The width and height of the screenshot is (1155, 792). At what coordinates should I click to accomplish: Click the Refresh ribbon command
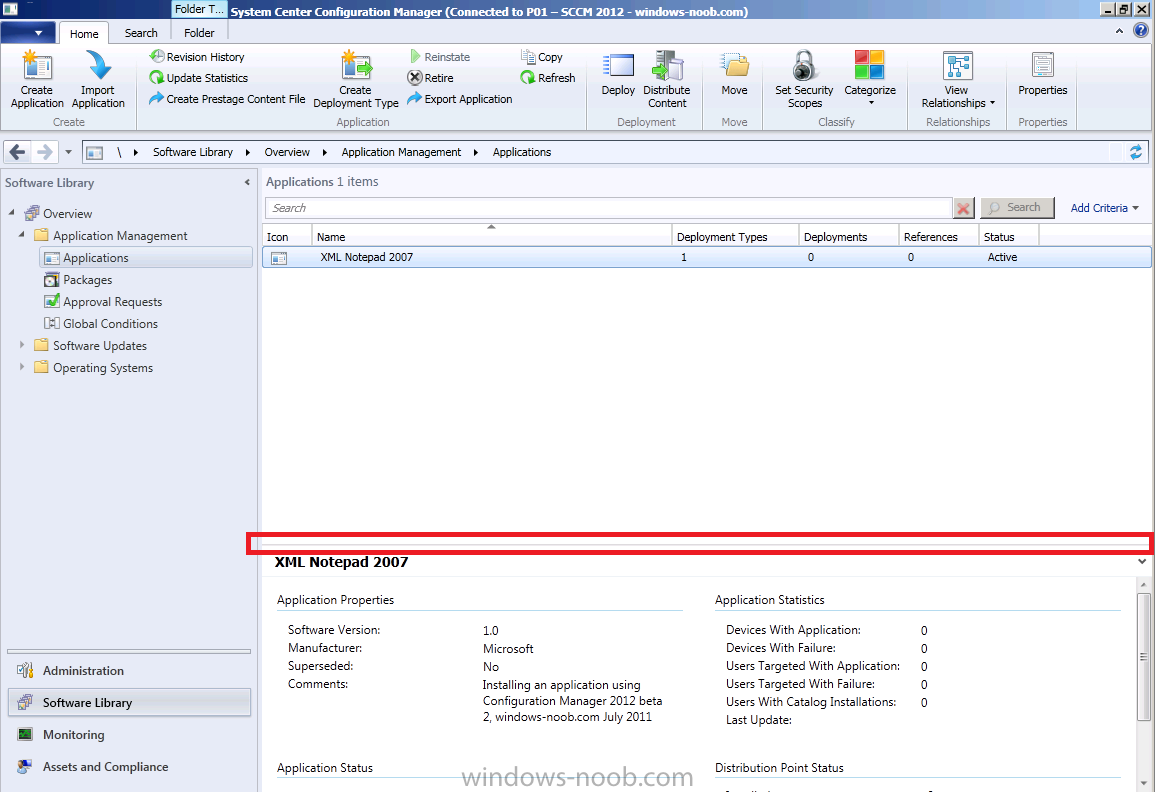[x=547, y=77]
